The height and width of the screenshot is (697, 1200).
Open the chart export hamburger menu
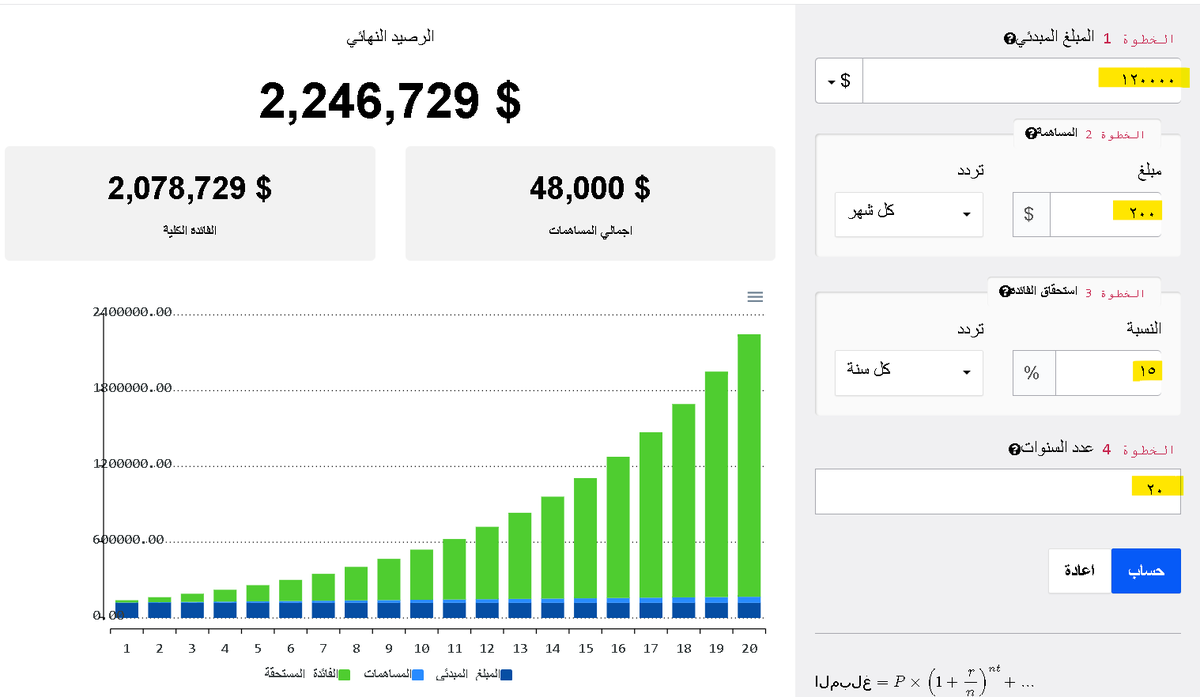(x=755, y=296)
